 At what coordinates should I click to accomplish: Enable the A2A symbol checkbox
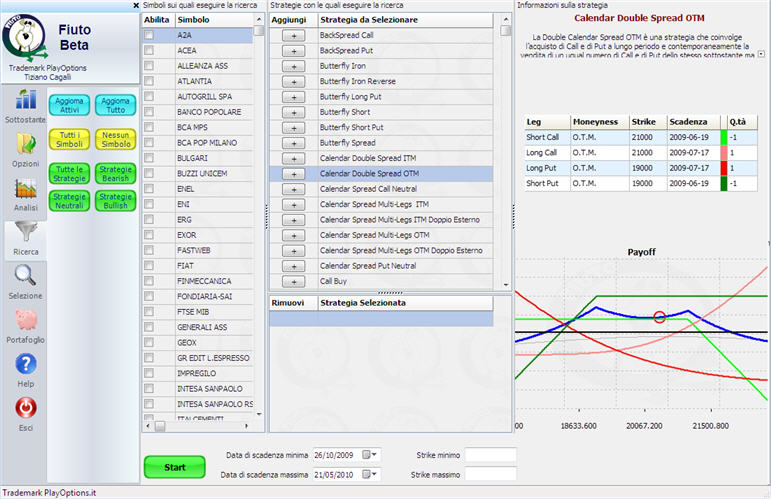tap(149, 35)
